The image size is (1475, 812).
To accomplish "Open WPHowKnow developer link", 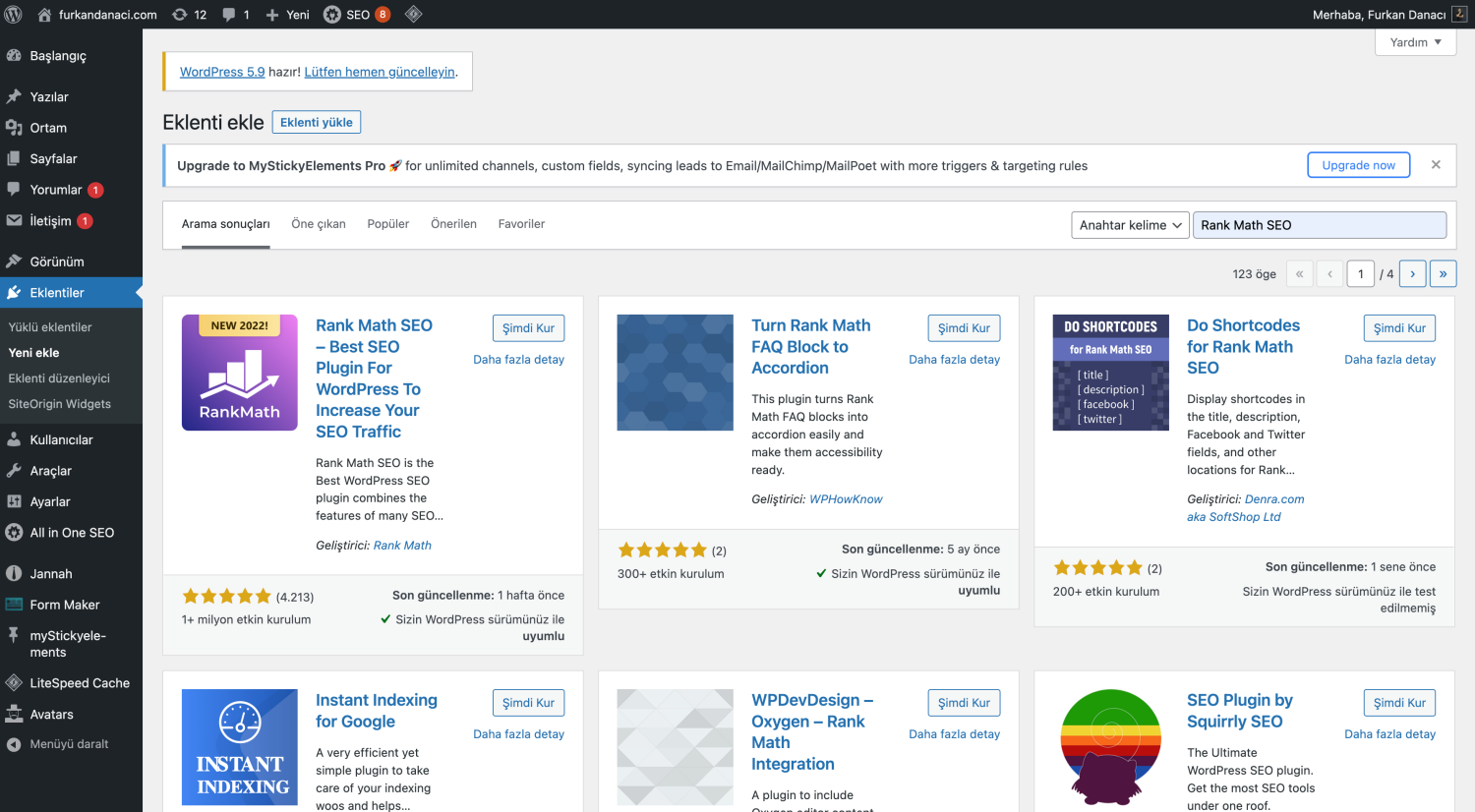I will 846,499.
